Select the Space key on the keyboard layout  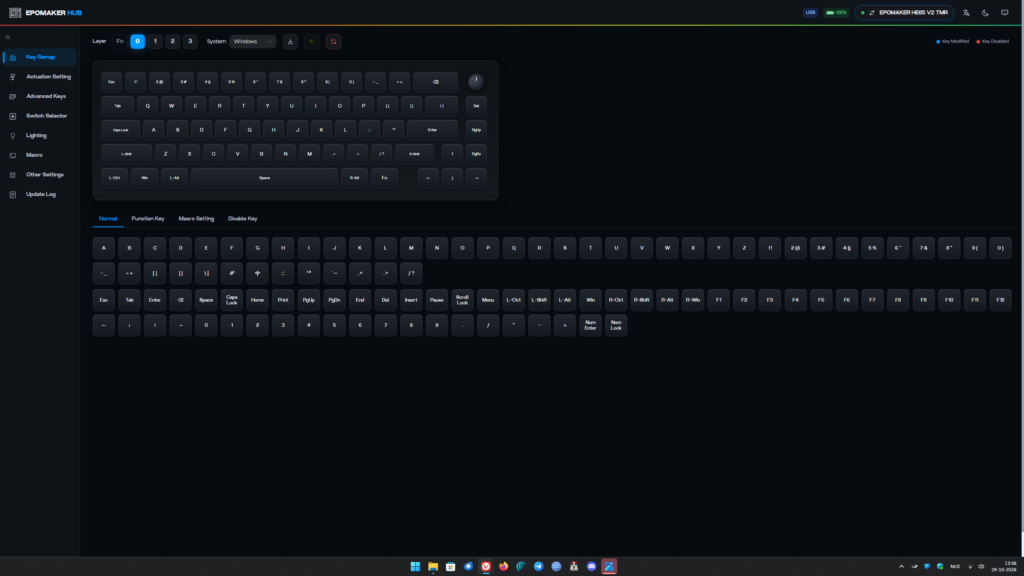click(264, 178)
